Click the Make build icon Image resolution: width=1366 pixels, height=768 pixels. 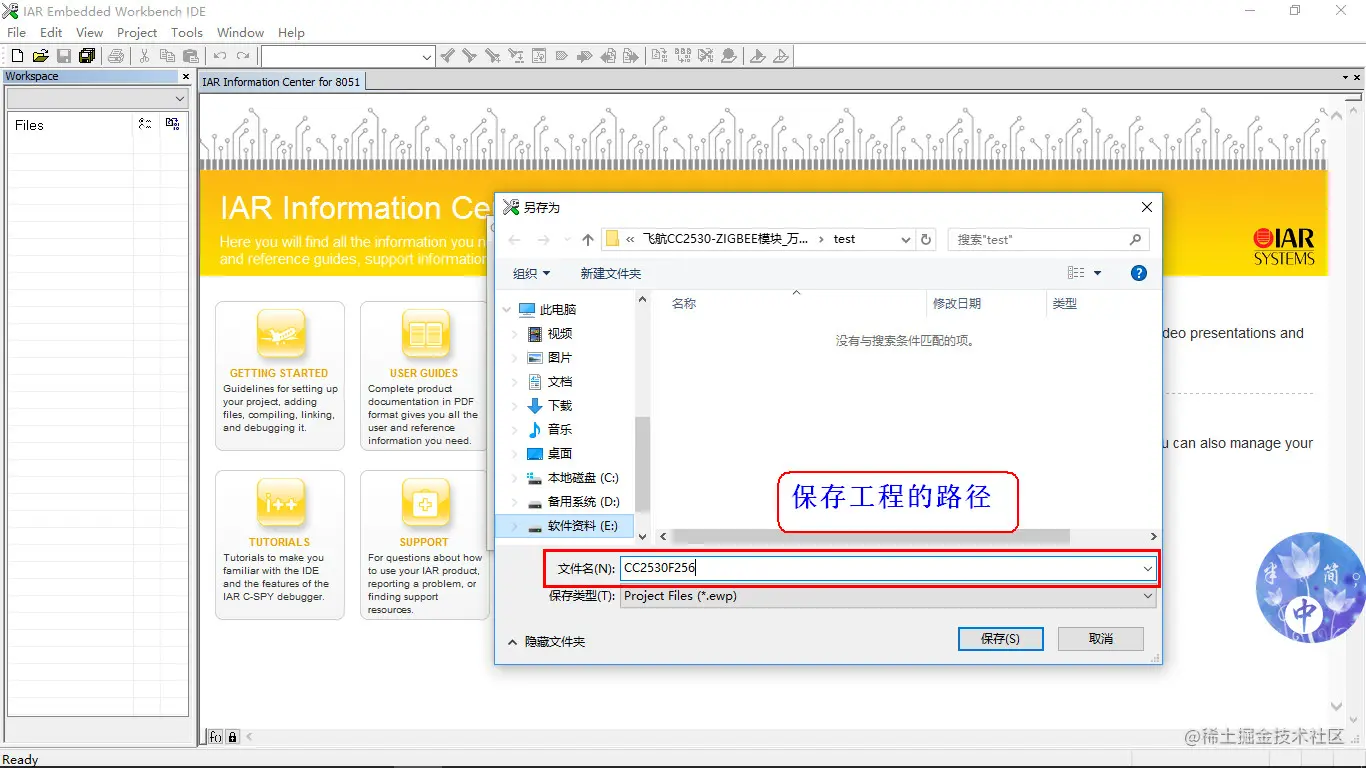(x=682, y=56)
